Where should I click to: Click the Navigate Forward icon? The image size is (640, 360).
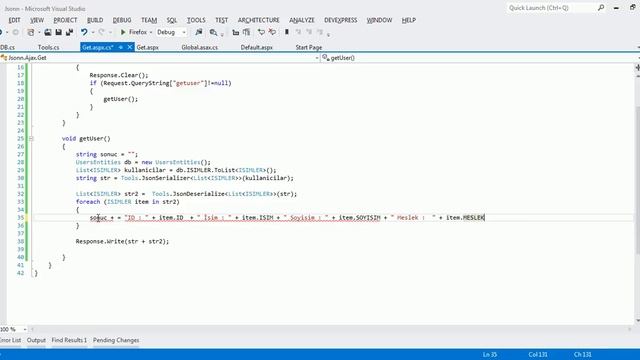pos(16,32)
